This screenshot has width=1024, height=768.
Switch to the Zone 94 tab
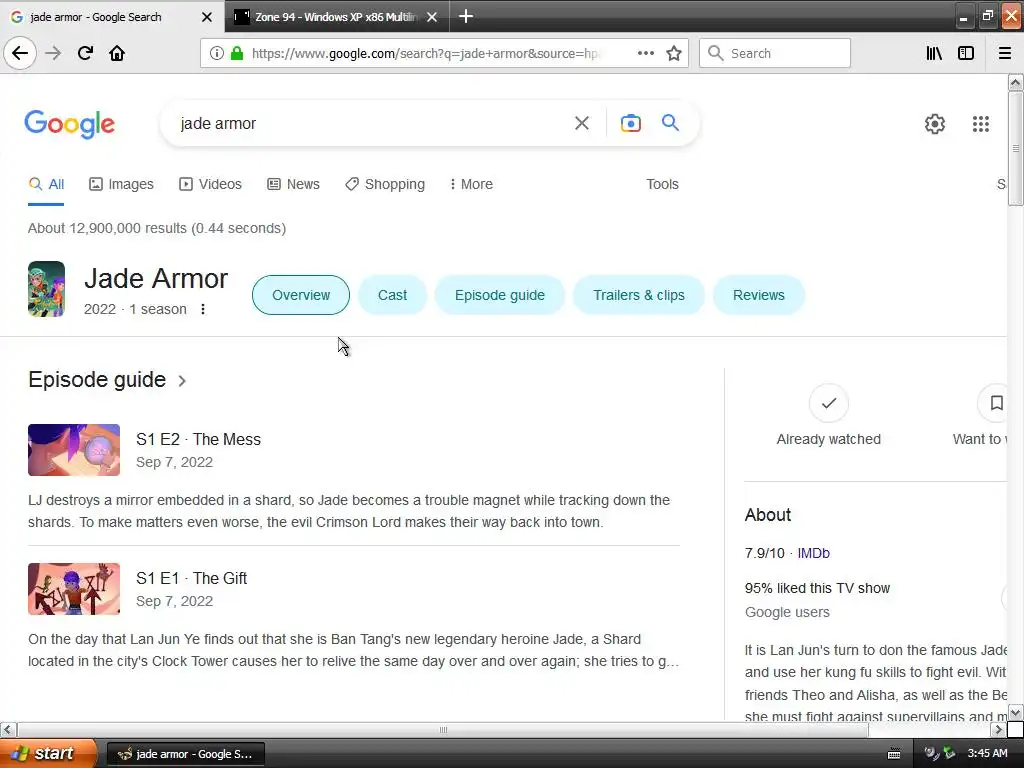(336, 16)
